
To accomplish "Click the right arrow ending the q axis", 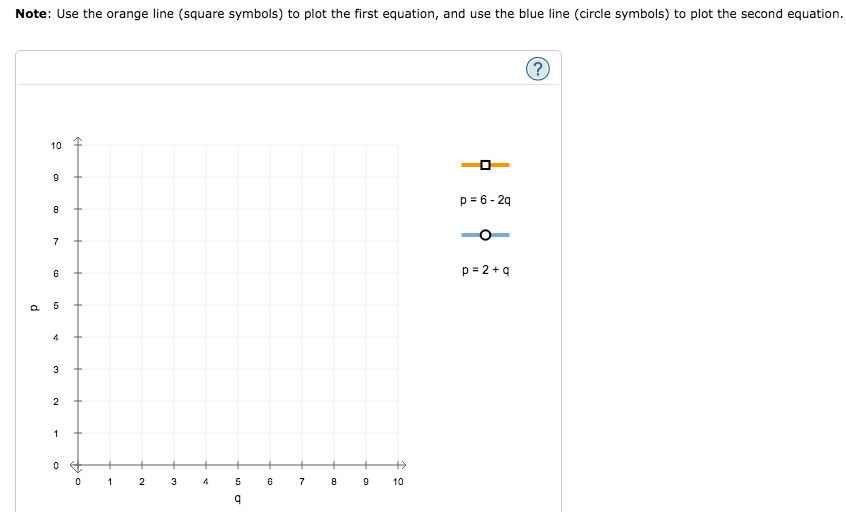I will pos(402,465).
